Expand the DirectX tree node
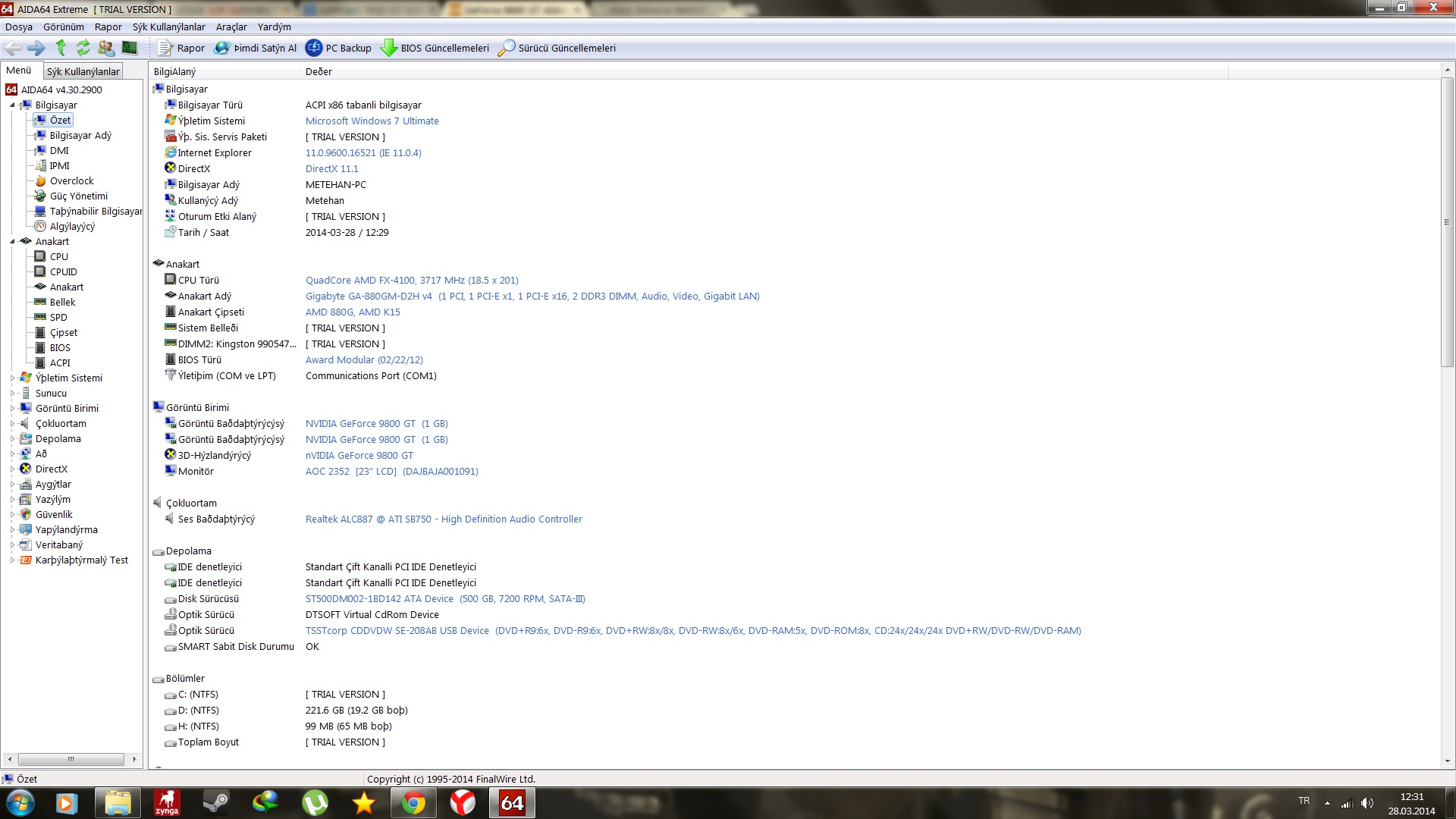The width and height of the screenshot is (1456, 819). click(12, 469)
